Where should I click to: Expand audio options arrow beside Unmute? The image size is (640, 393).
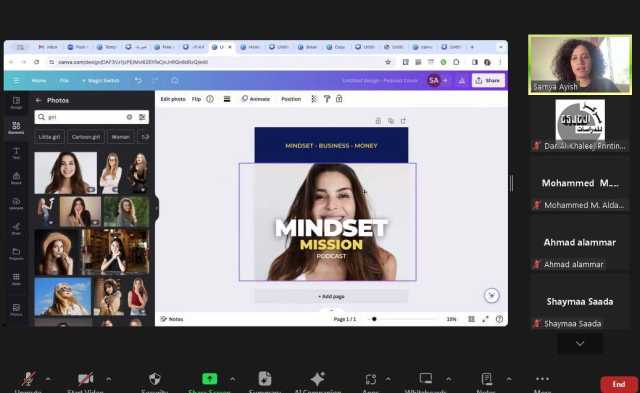[x=48, y=379]
